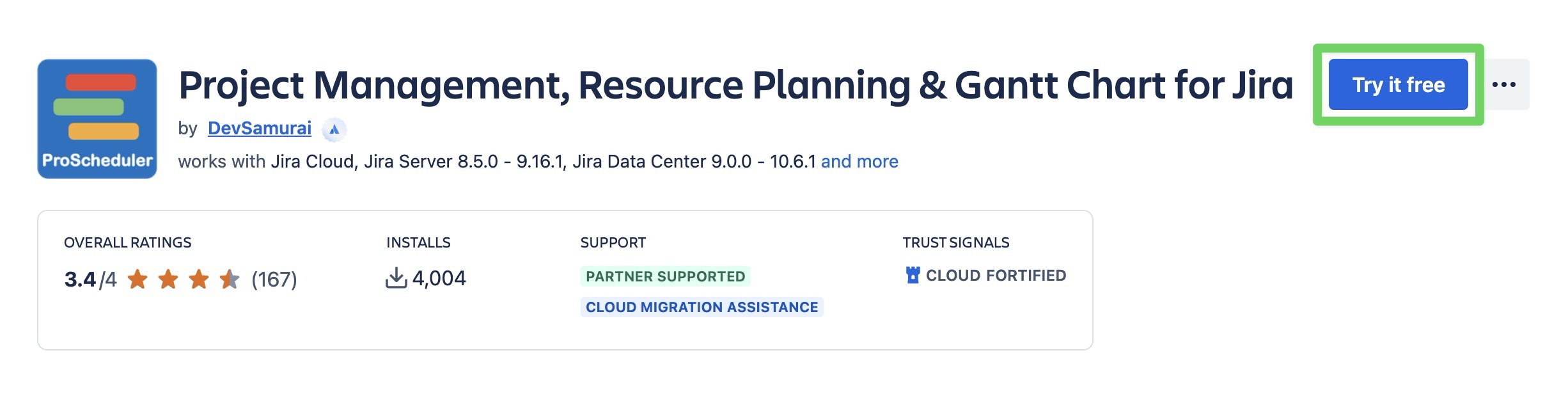Open the DevSamurai vendor link

(x=260, y=129)
